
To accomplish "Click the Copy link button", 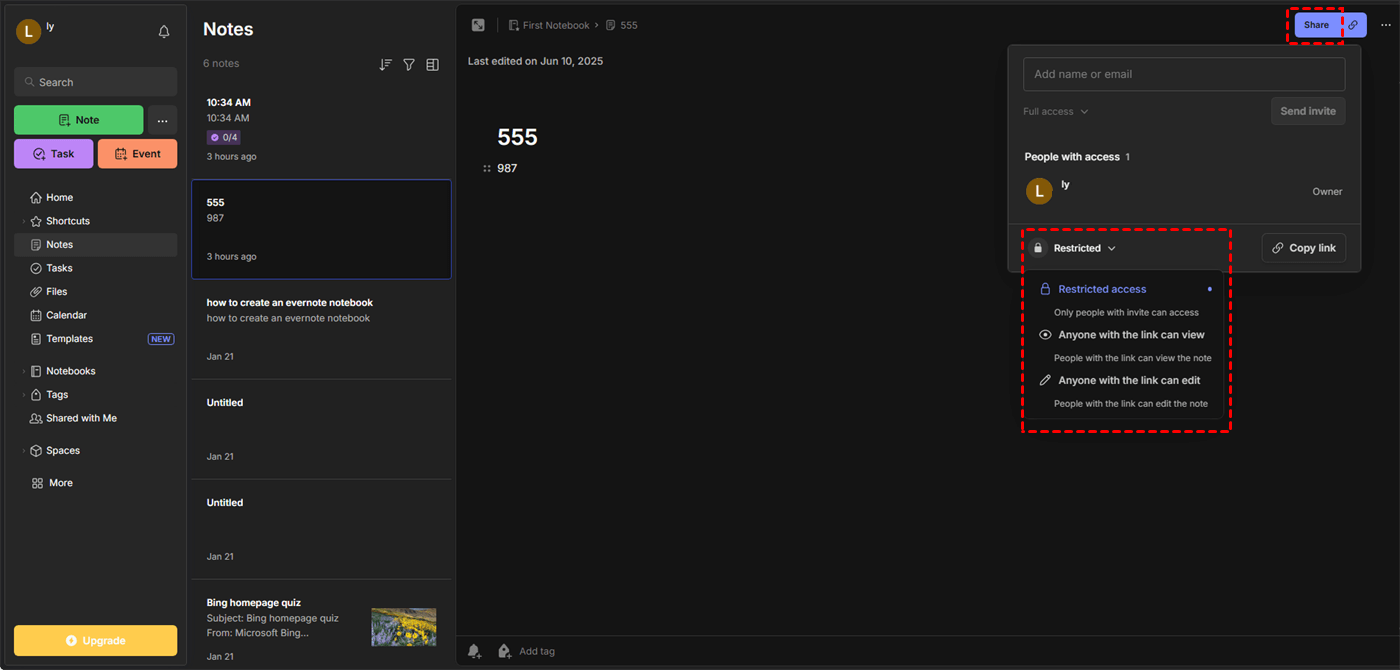I will pyautogui.click(x=1304, y=248).
